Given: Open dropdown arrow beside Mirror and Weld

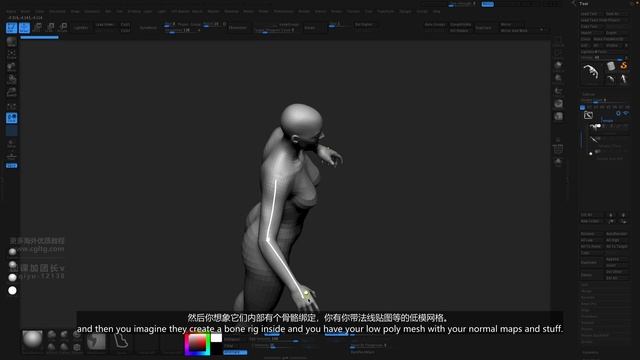Looking at the screenshot, I should (x=542, y=29).
